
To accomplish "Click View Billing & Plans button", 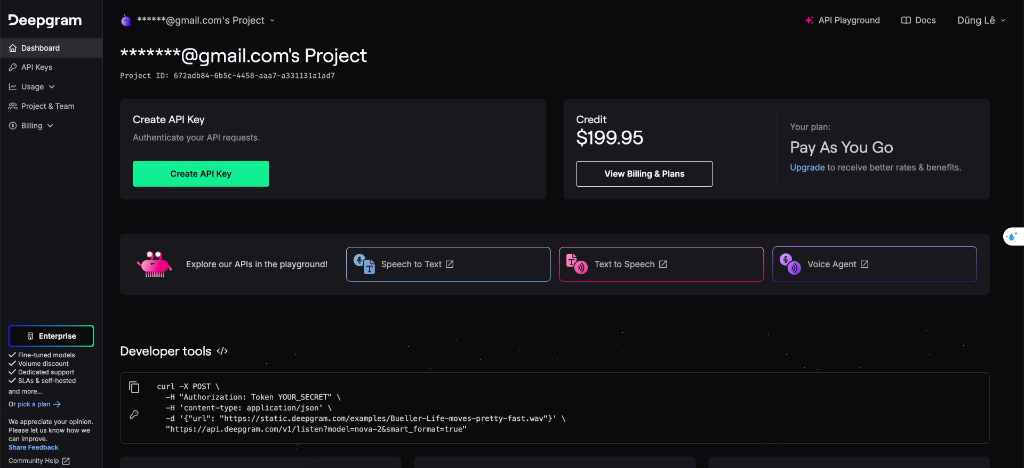I will coord(644,174).
